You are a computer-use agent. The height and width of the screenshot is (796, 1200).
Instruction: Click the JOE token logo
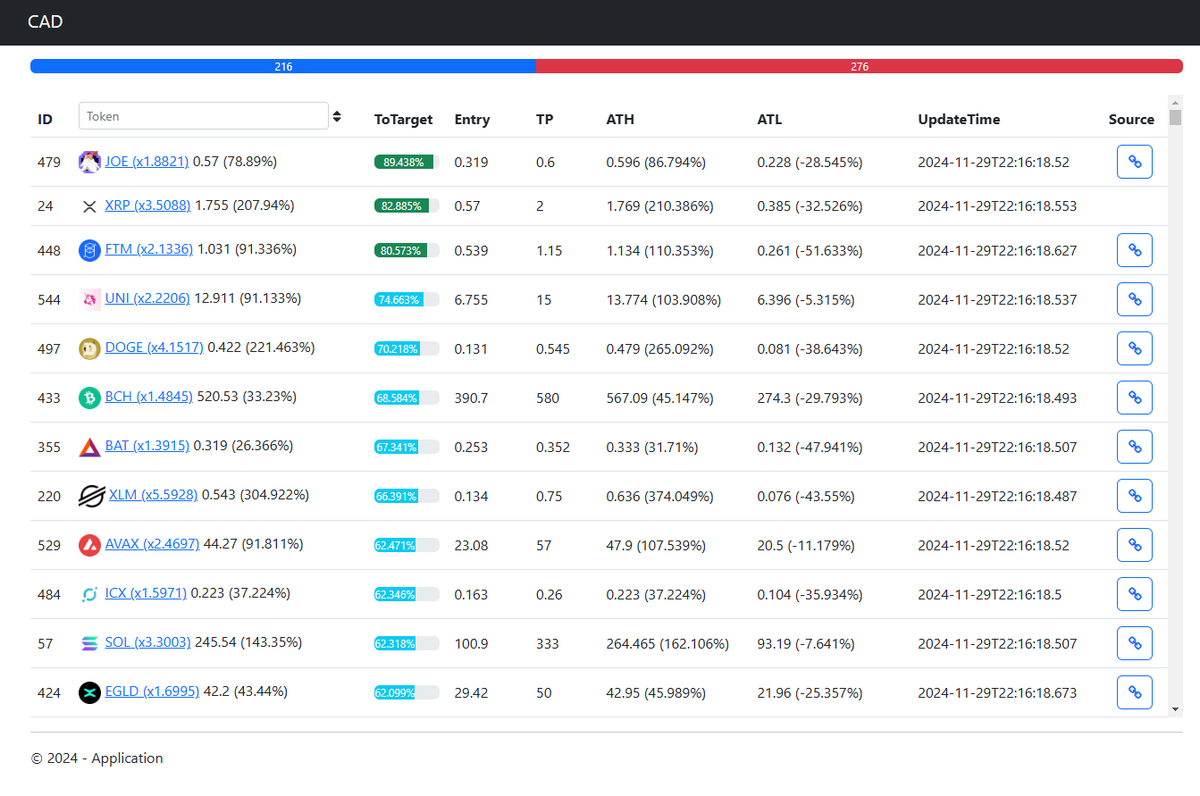(x=90, y=161)
